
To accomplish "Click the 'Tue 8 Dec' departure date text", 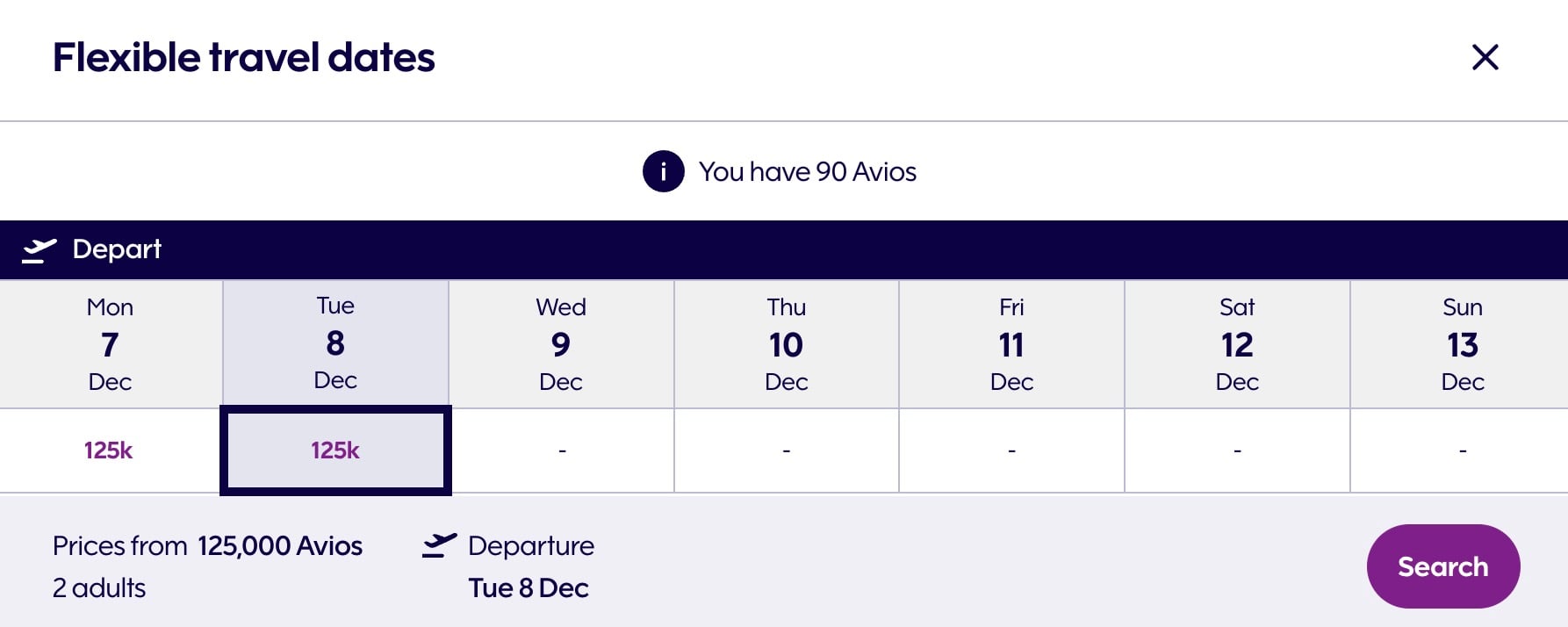I will click(x=528, y=587).
